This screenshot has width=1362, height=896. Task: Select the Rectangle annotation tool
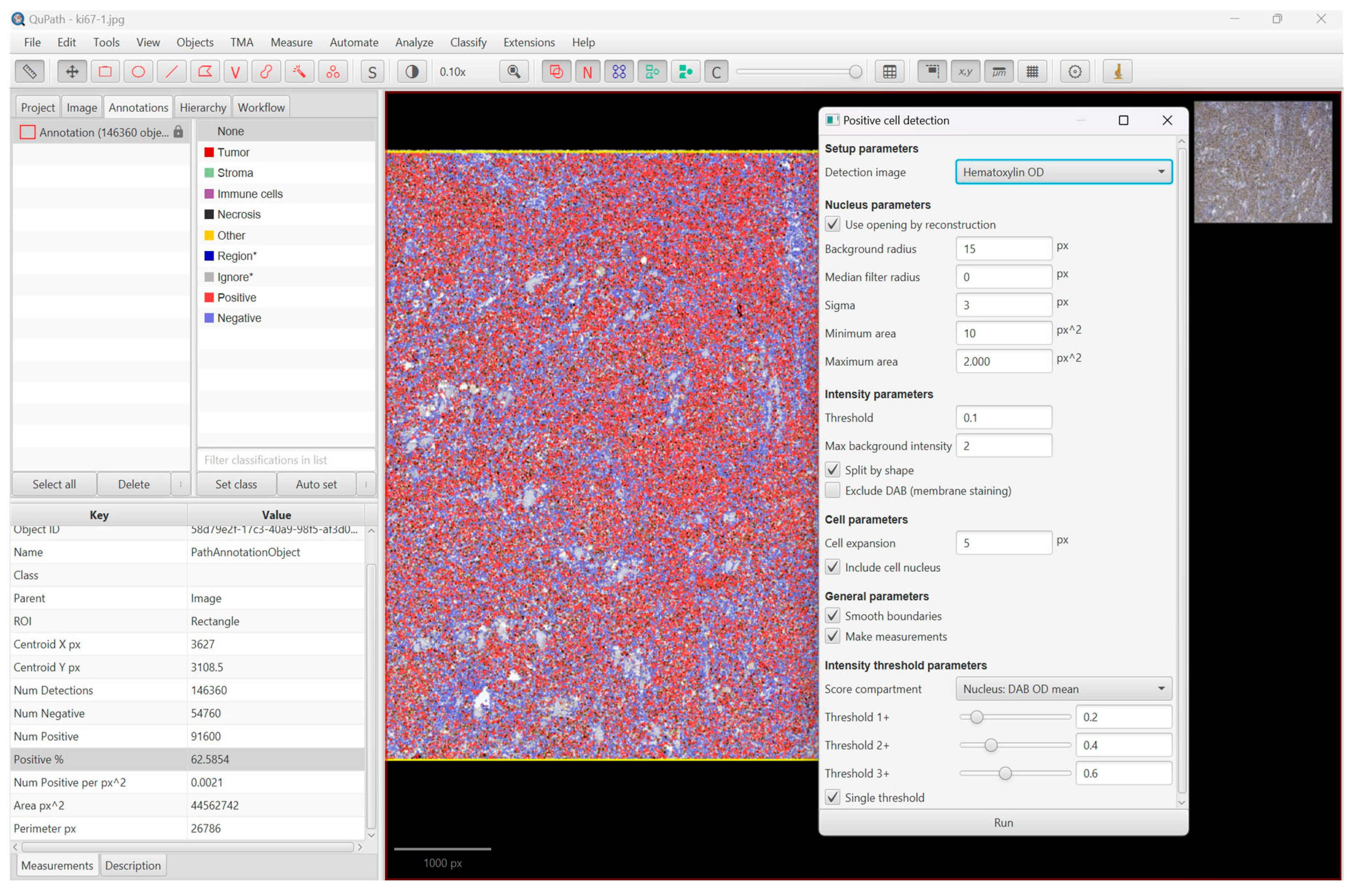pyautogui.click(x=105, y=72)
